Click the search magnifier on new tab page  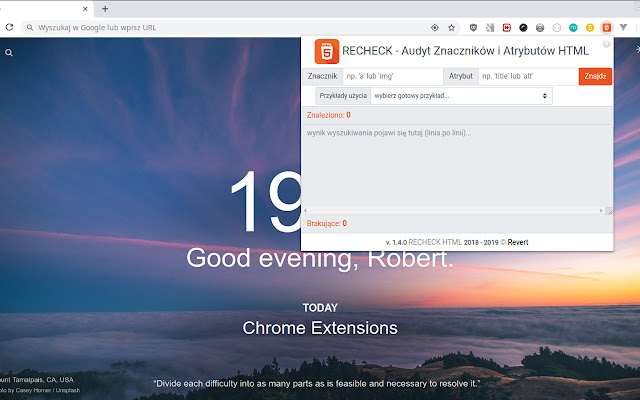[x=9, y=52]
